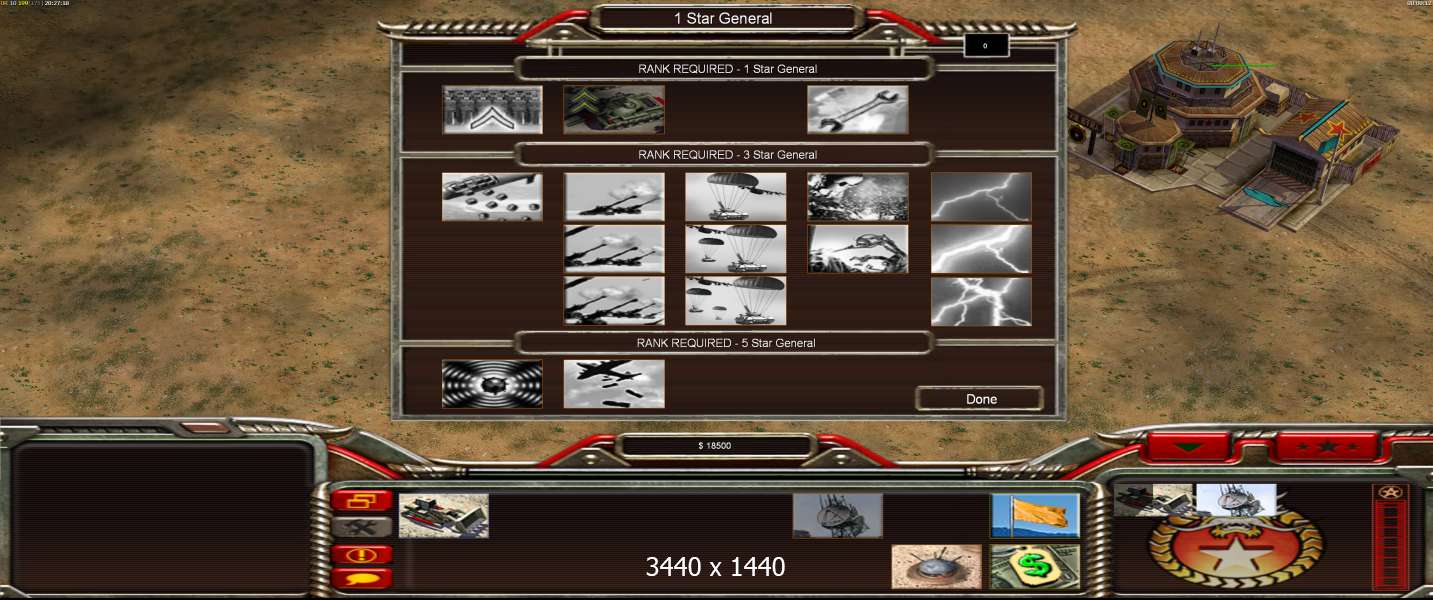This screenshot has width=1433, height=600.
Task: Pick the frenzy level 1 power
Action: 858,197
